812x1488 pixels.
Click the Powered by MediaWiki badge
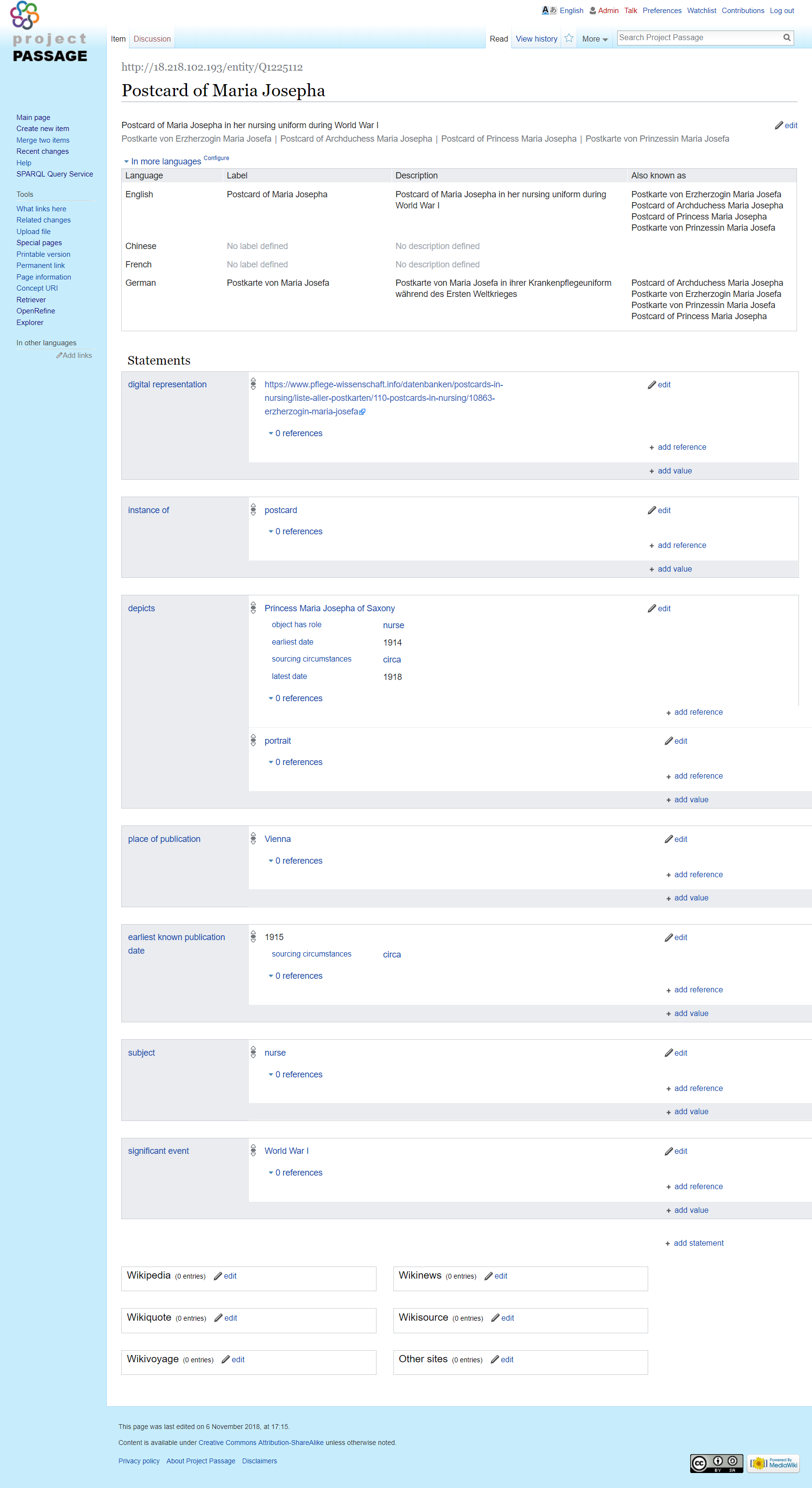[773, 1462]
